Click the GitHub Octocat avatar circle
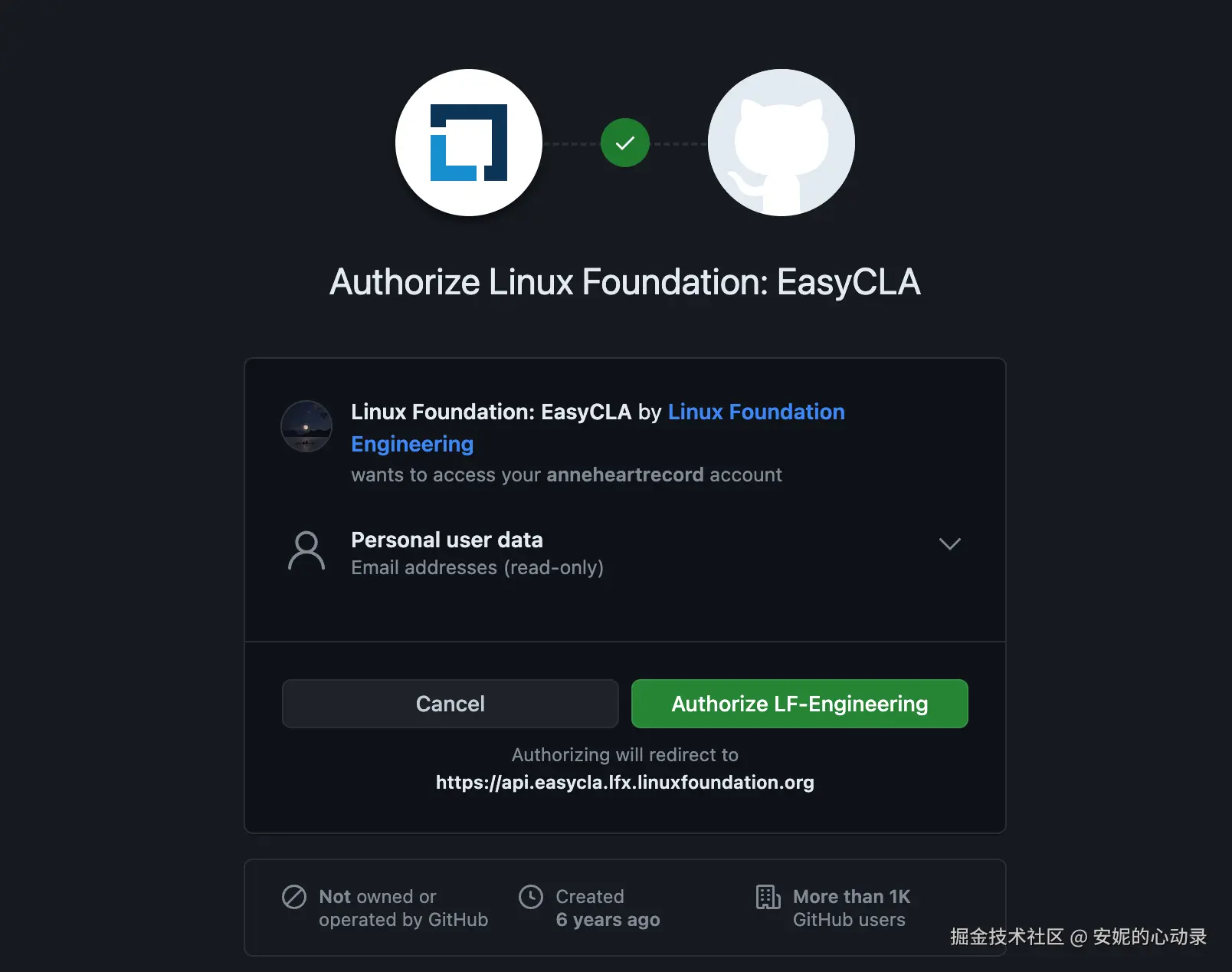 [781, 143]
